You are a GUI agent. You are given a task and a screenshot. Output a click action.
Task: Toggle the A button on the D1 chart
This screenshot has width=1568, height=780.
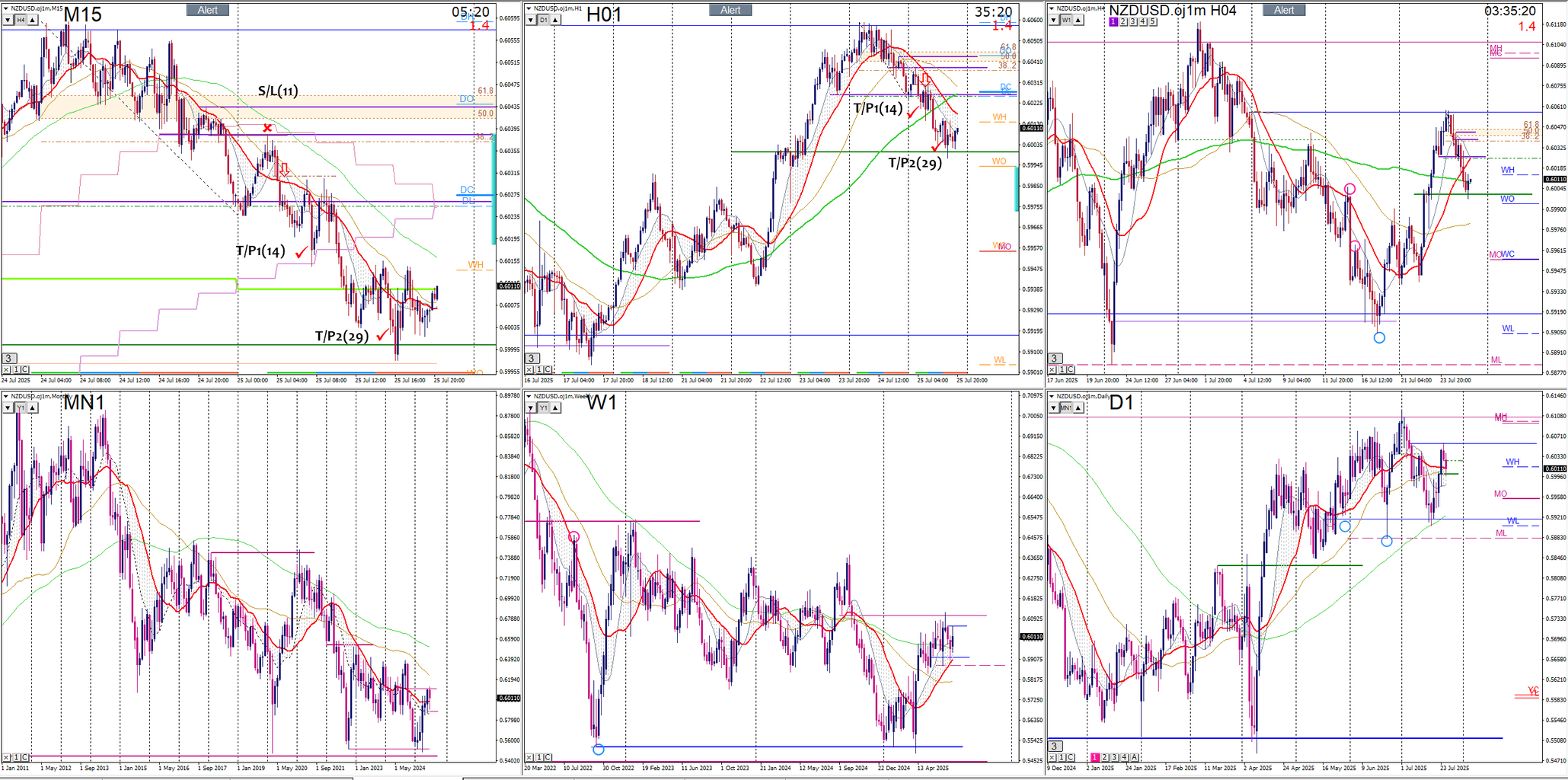coord(1134,757)
